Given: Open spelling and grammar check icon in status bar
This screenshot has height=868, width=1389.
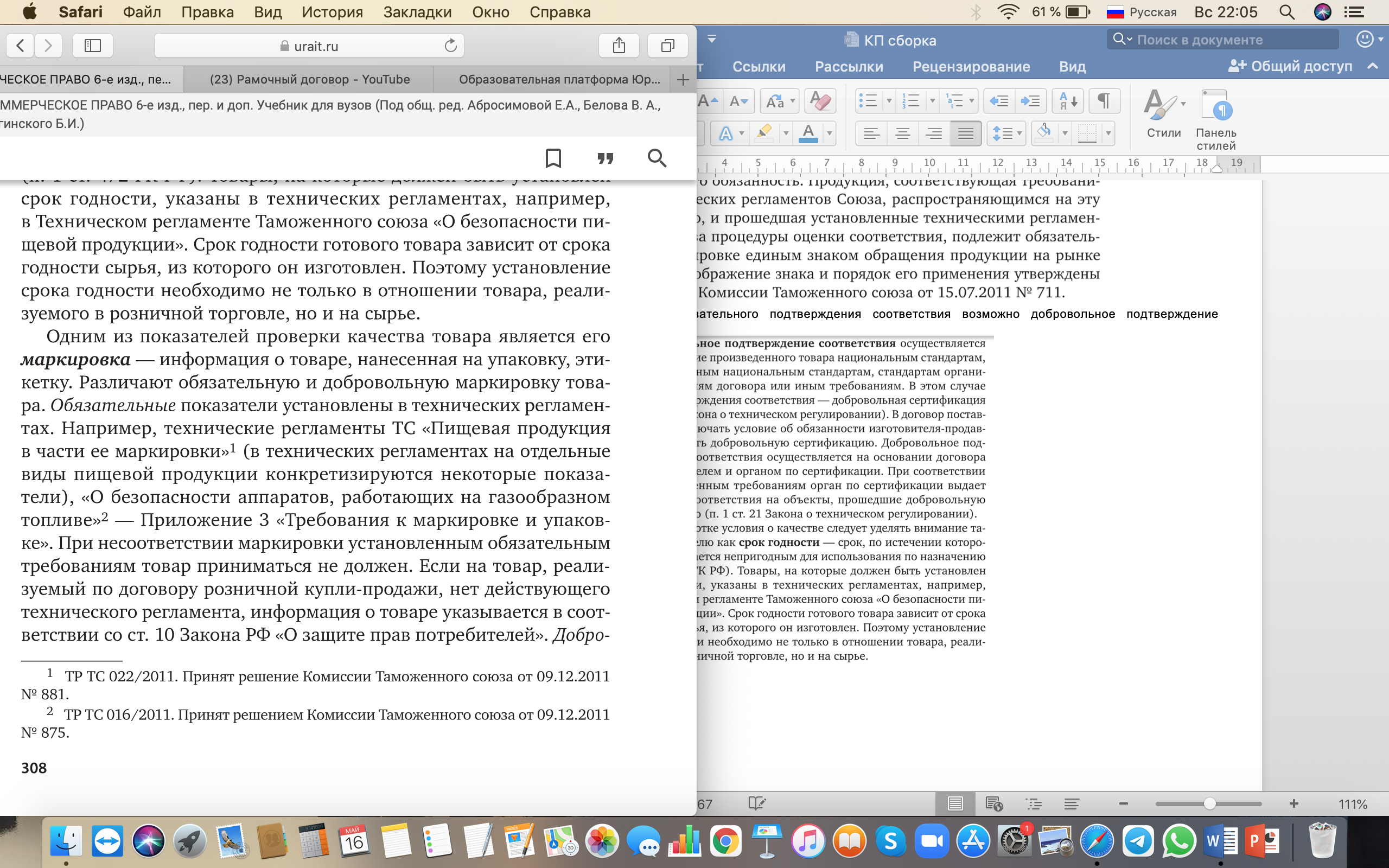Looking at the screenshot, I should pyautogui.click(x=757, y=805).
